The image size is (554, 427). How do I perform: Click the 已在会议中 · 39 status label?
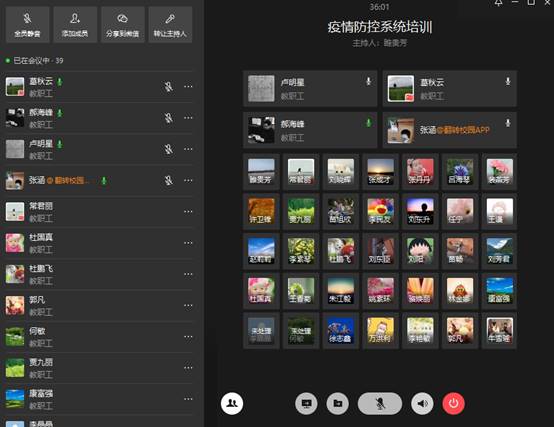click(38, 61)
